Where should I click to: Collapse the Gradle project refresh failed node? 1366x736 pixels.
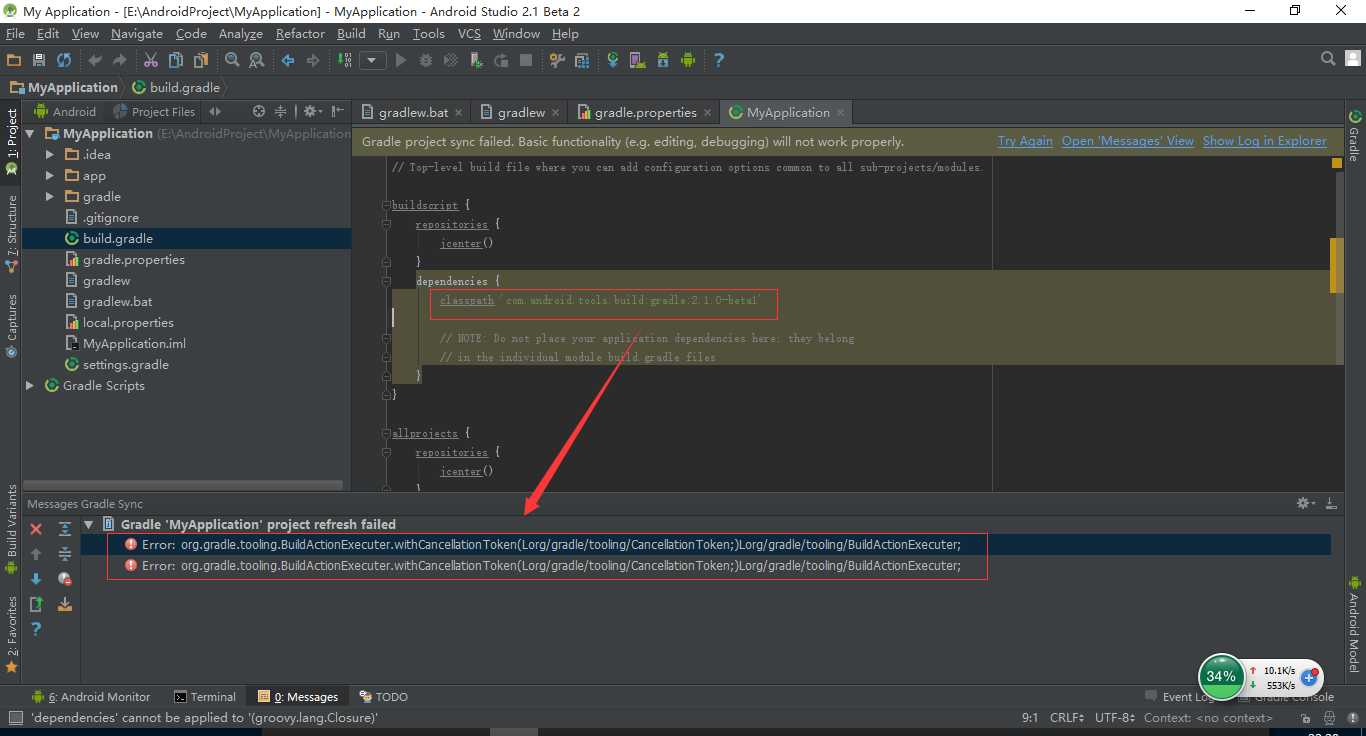88,524
